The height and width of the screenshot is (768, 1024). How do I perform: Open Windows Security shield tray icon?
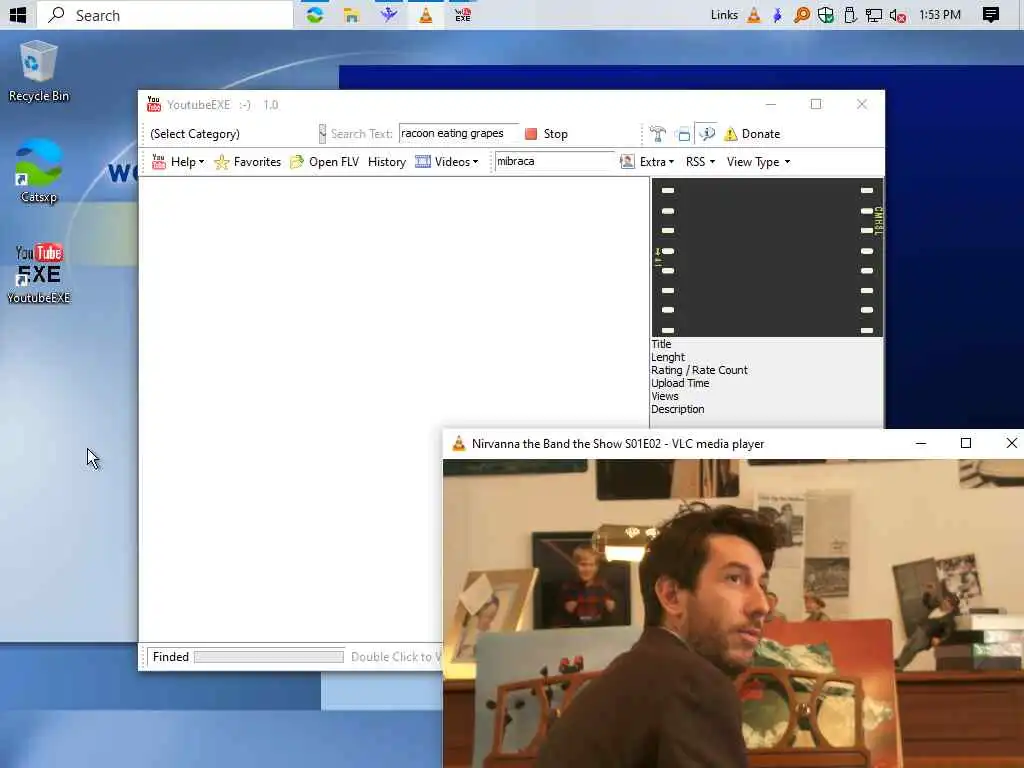pos(825,15)
